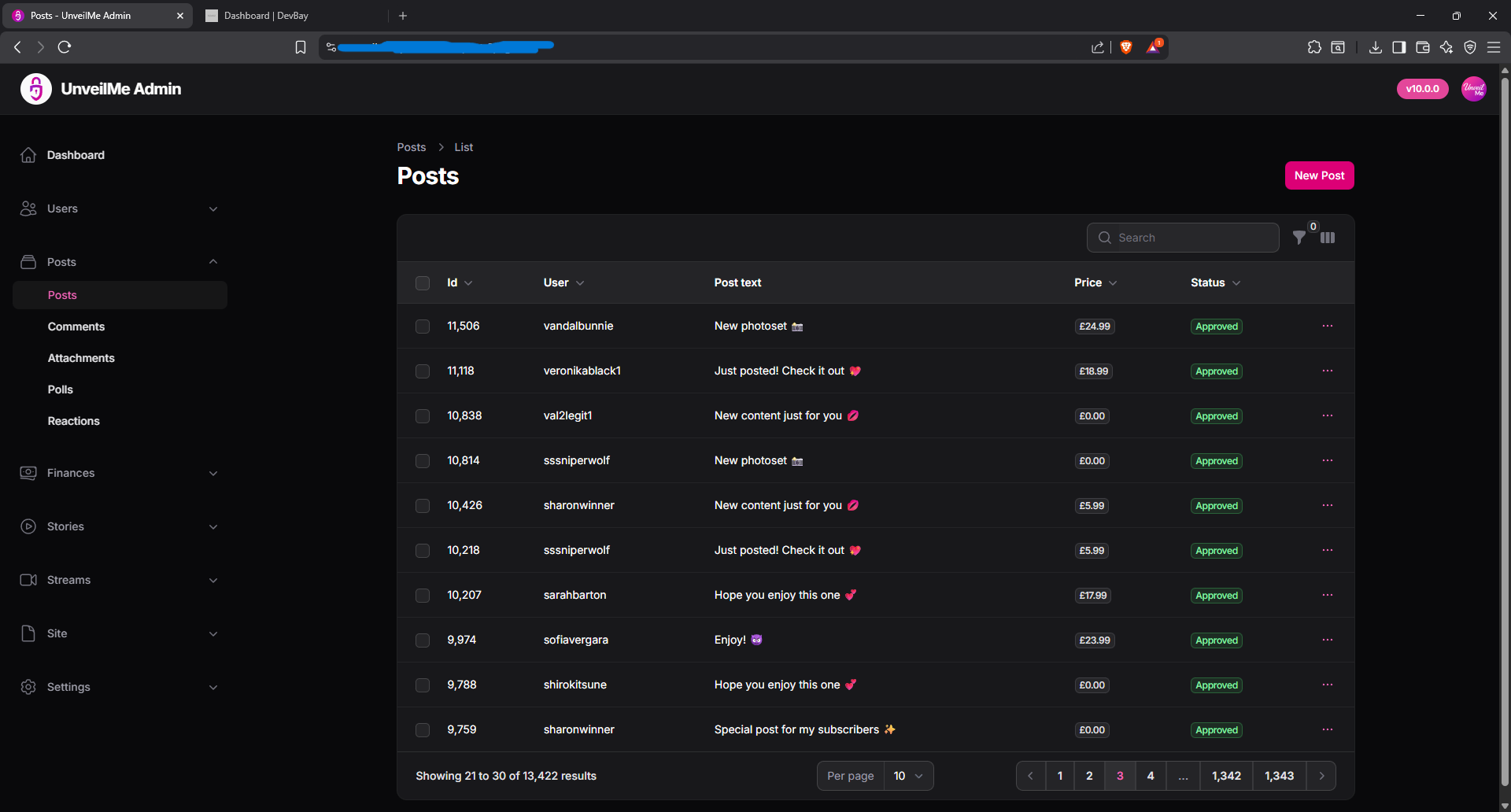Open the toggle columns icon
The width and height of the screenshot is (1511, 812).
coord(1328,238)
